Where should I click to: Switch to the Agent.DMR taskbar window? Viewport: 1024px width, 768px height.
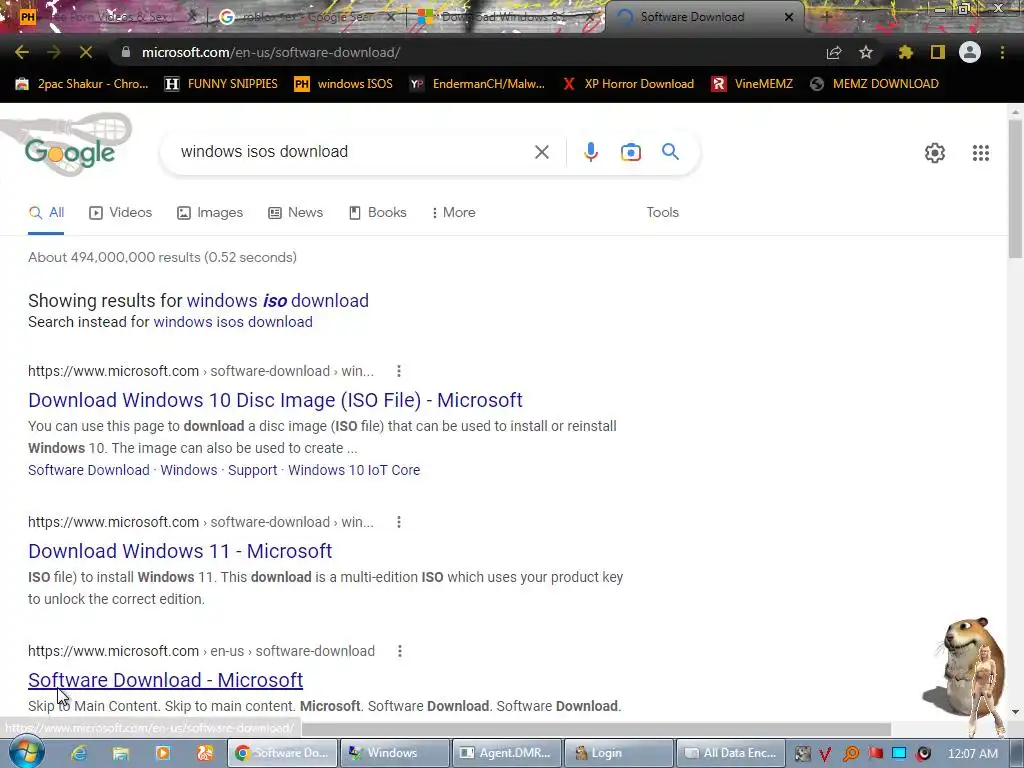point(507,753)
